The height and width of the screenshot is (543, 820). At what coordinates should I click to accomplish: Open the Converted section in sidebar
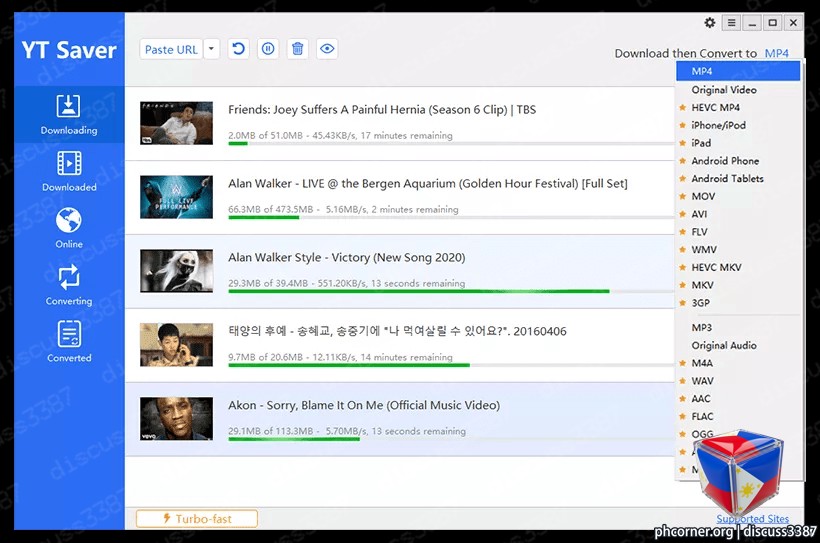pos(69,342)
